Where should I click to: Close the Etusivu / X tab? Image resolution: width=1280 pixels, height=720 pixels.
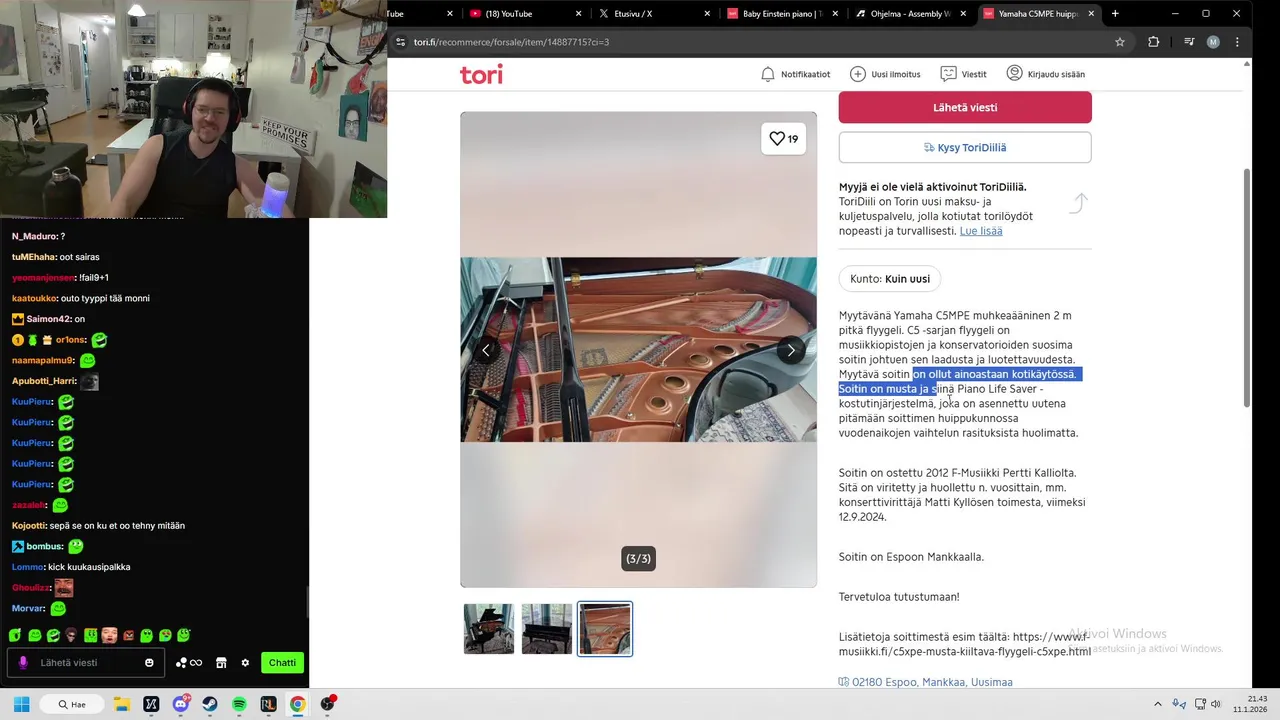[708, 14]
